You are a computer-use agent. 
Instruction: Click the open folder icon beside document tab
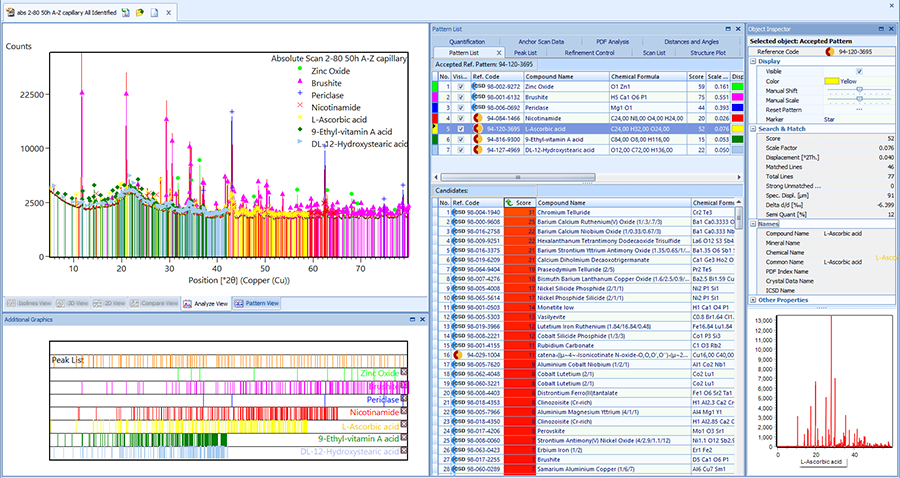click(x=138, y=10)
